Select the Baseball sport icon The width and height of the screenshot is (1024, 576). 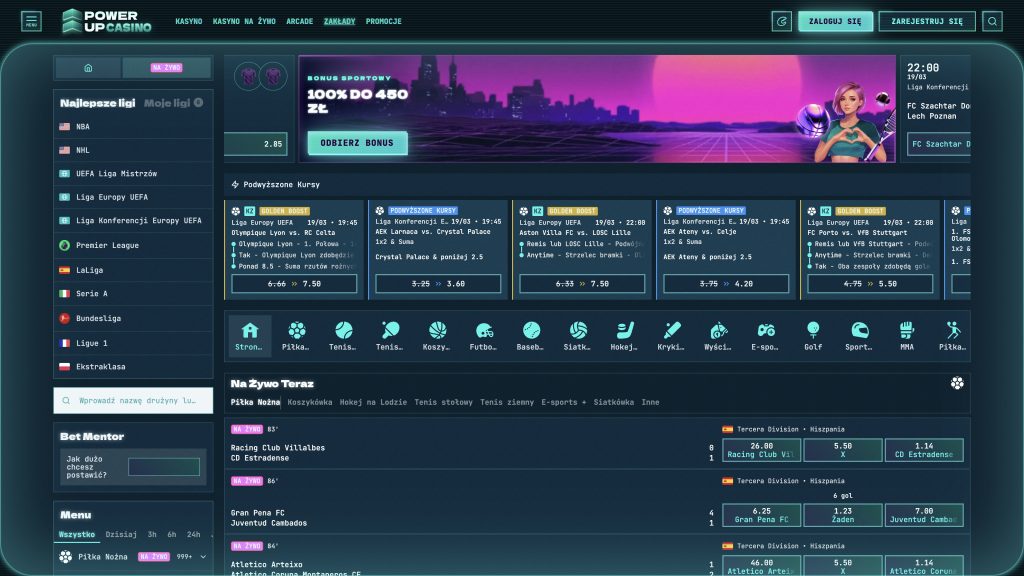point(530,336)
